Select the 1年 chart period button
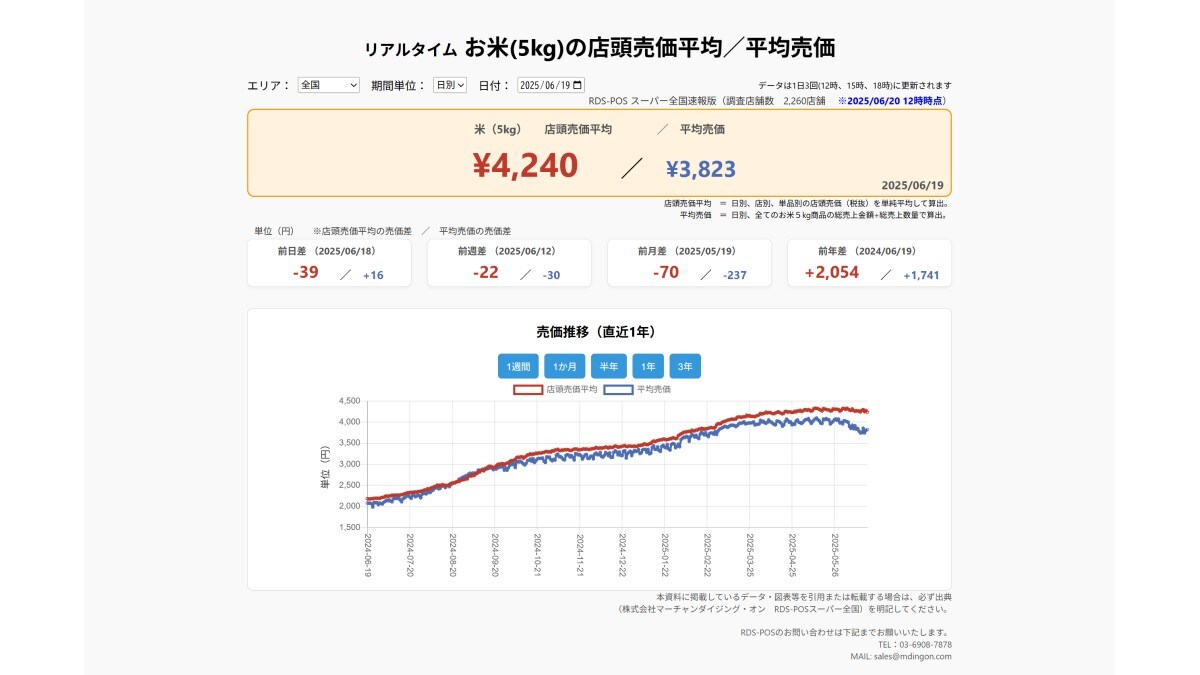 click(648, 366)
